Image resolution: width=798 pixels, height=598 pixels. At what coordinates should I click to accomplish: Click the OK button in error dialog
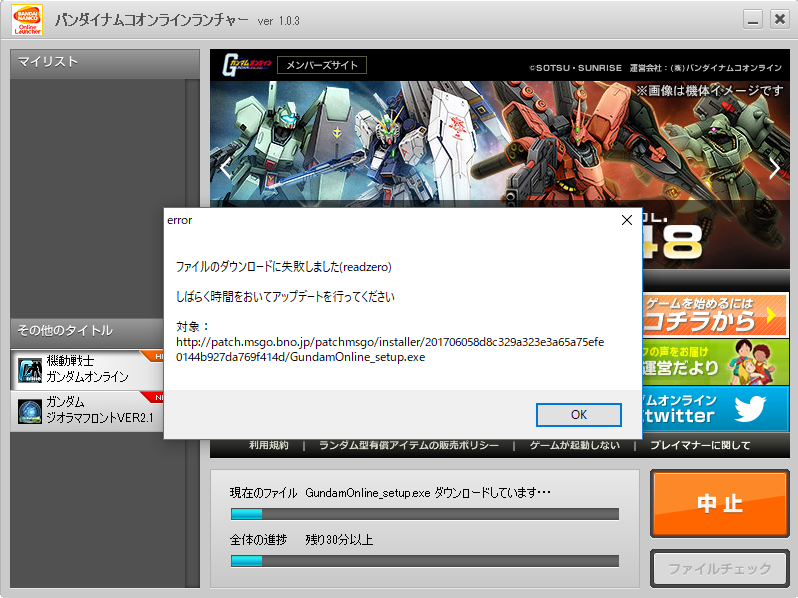(x=578, y=414)
